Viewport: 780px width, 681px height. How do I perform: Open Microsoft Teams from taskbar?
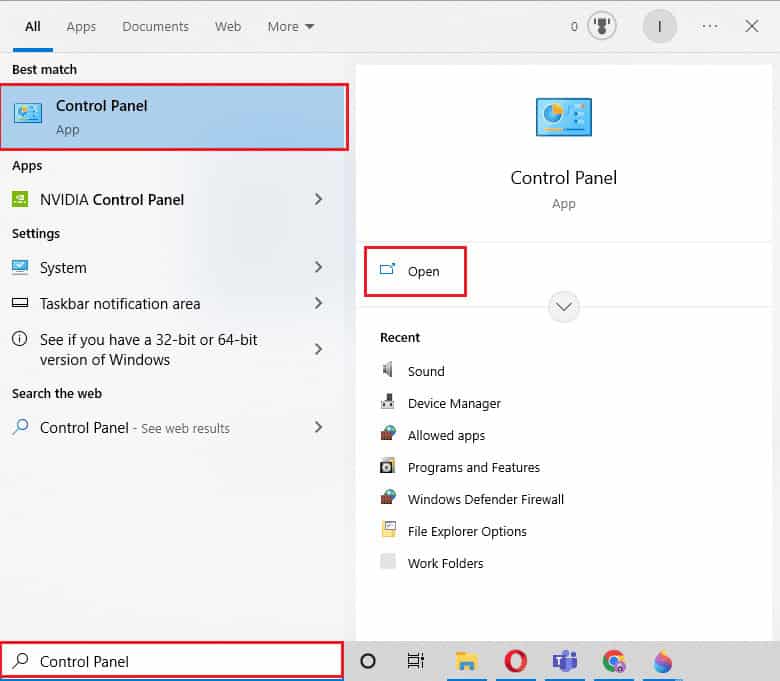565,661
